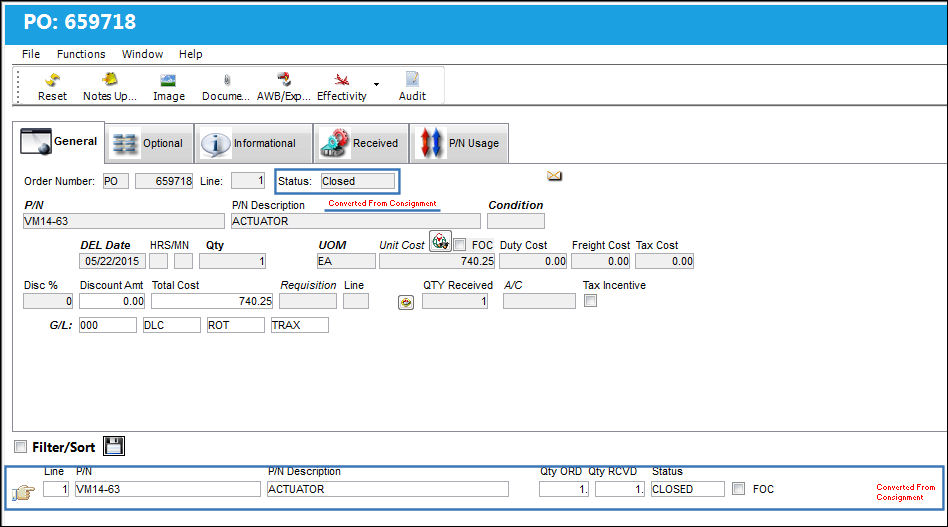948x527 pixels.
Task: Switch to the General tab
Action: [x=59, y=142]
